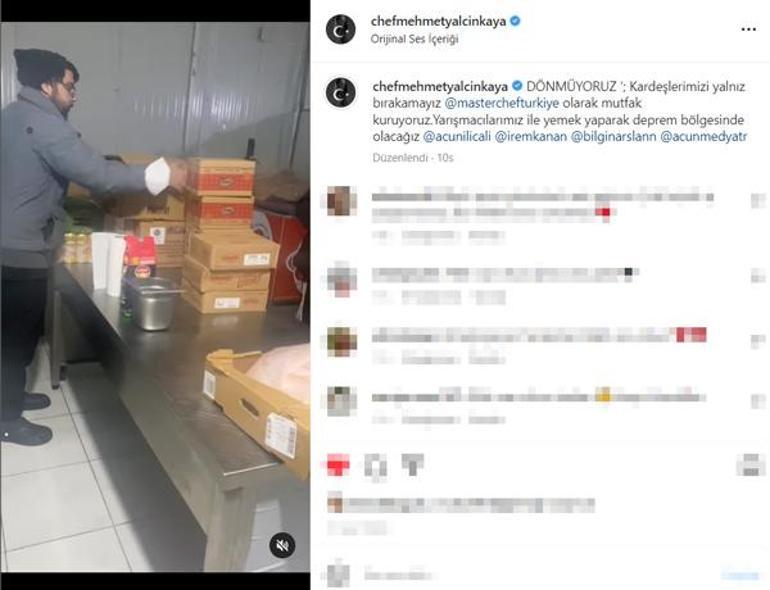Like the third comment's heart
This screenshot has height=590, width=770.
(x=758, y=341)
